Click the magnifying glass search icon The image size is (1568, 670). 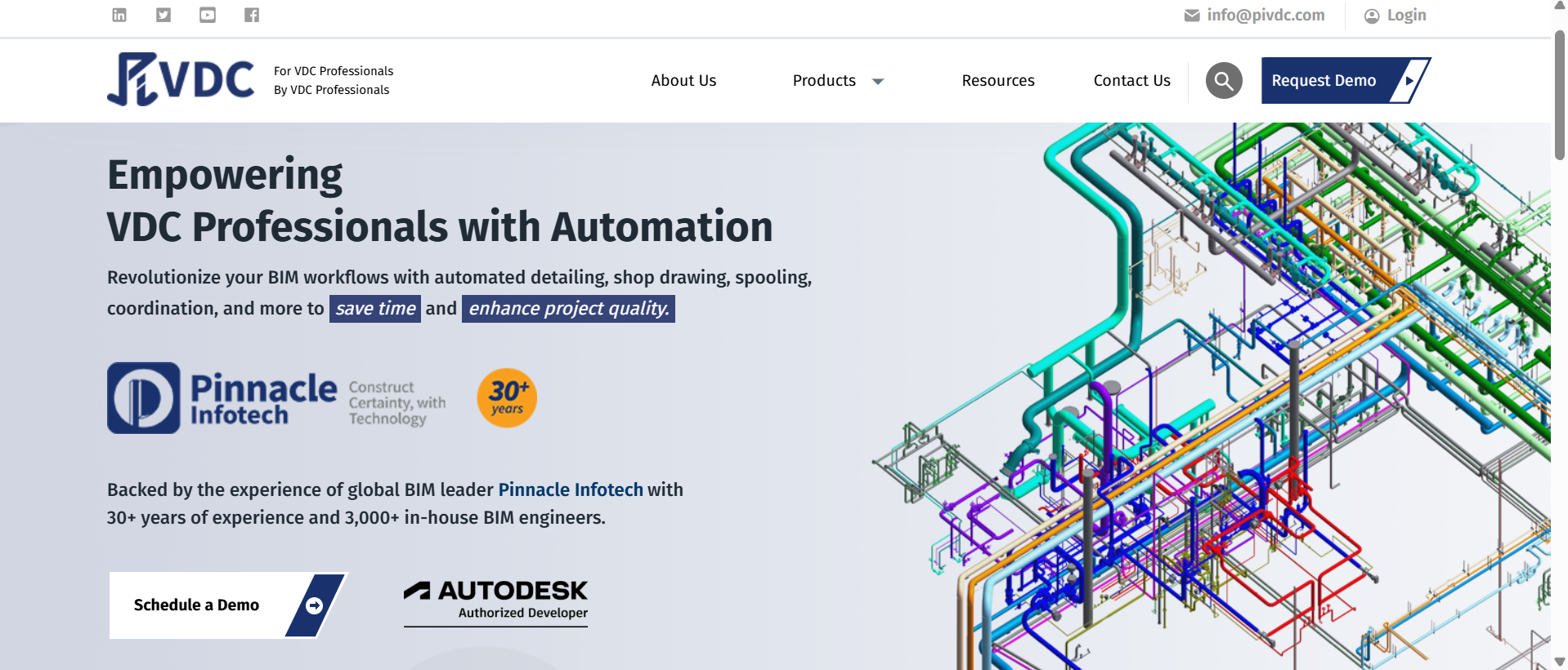point(1224,80)
